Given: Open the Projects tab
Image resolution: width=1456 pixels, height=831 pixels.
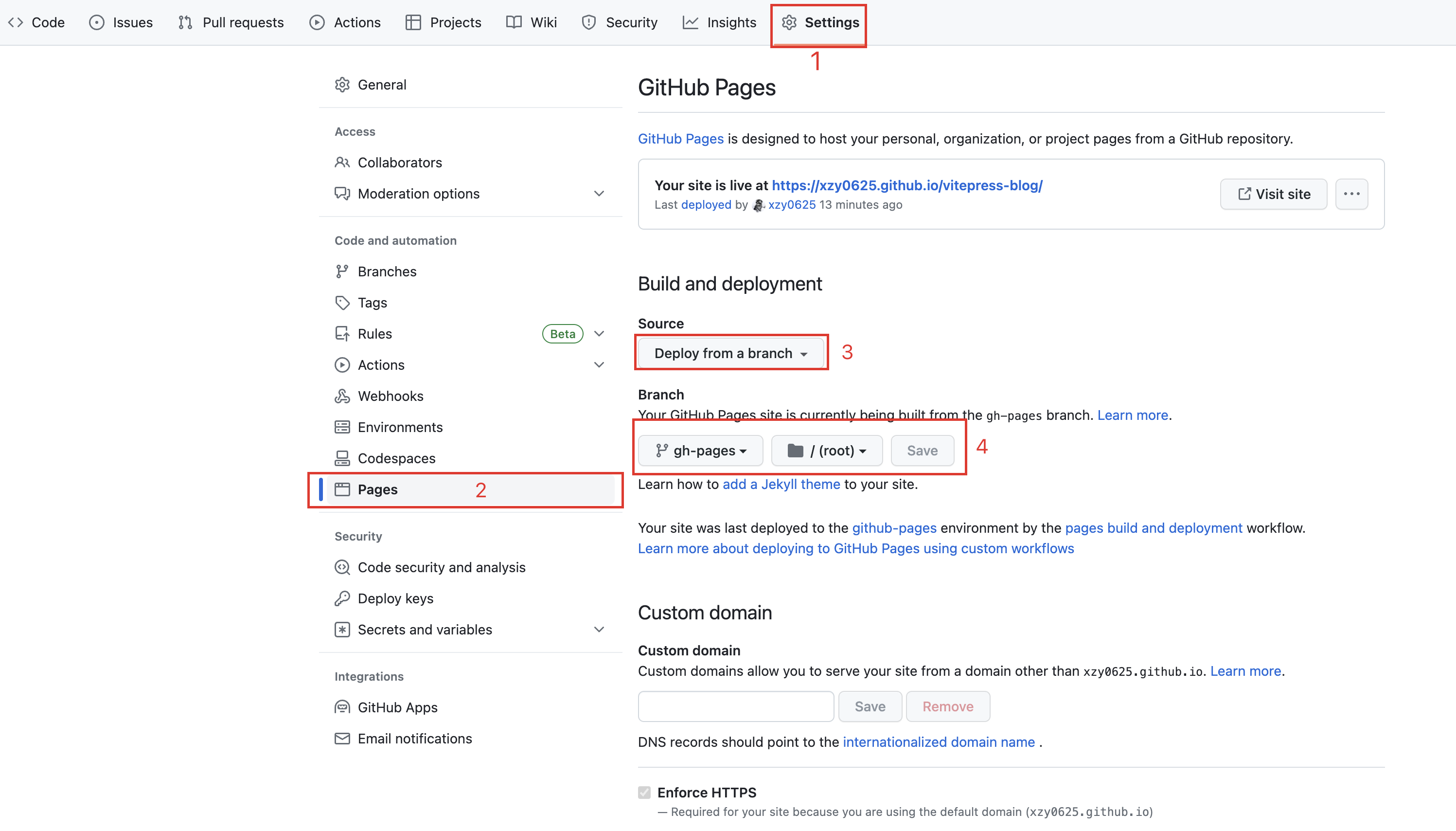Looking at the screenshot, I should pyautogui.click(x=443, y=22).
